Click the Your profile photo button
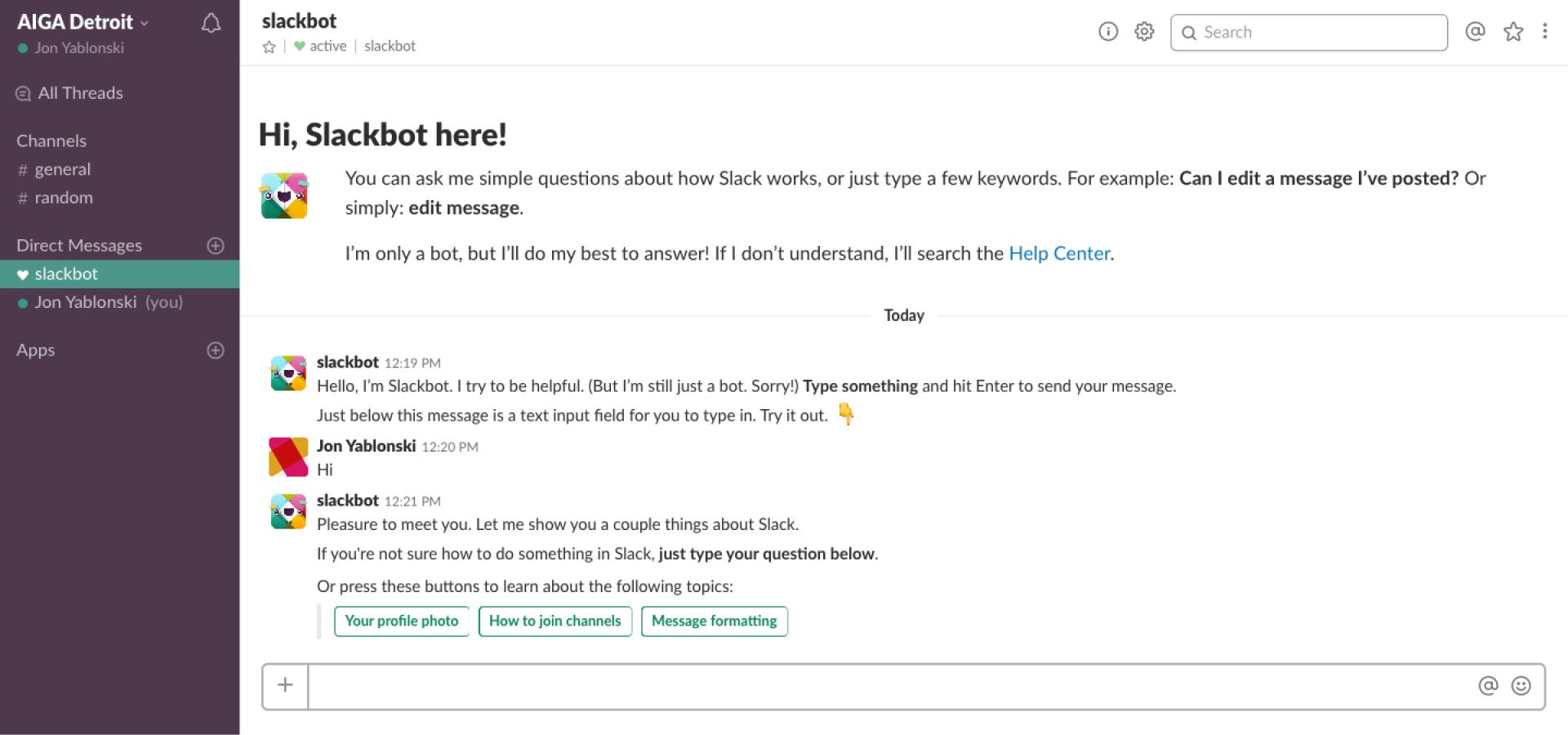The width and height of the screenshot is (1568, 735). click(x=401, y=621)
